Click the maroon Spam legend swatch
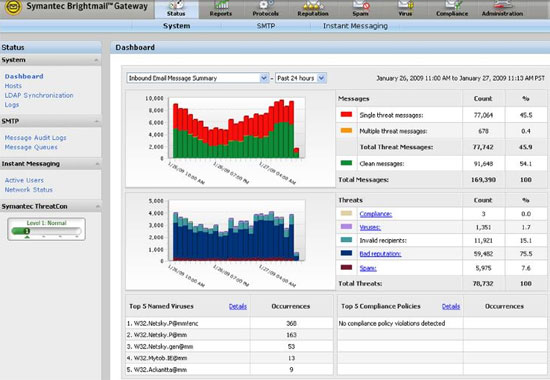The width and height of the screenshot is (550, 380). 346,267
